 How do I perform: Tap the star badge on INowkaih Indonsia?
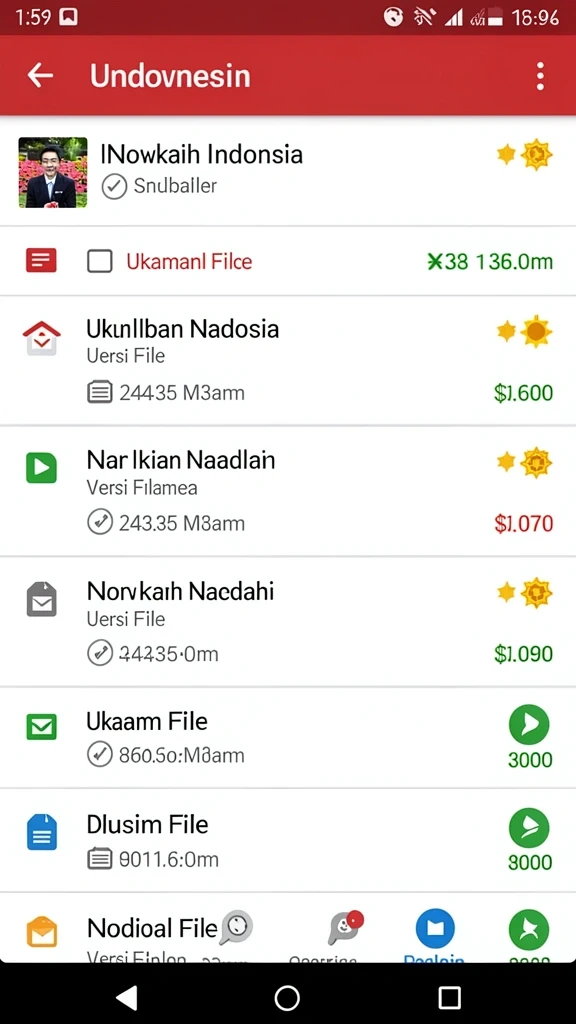pos(525,155)
